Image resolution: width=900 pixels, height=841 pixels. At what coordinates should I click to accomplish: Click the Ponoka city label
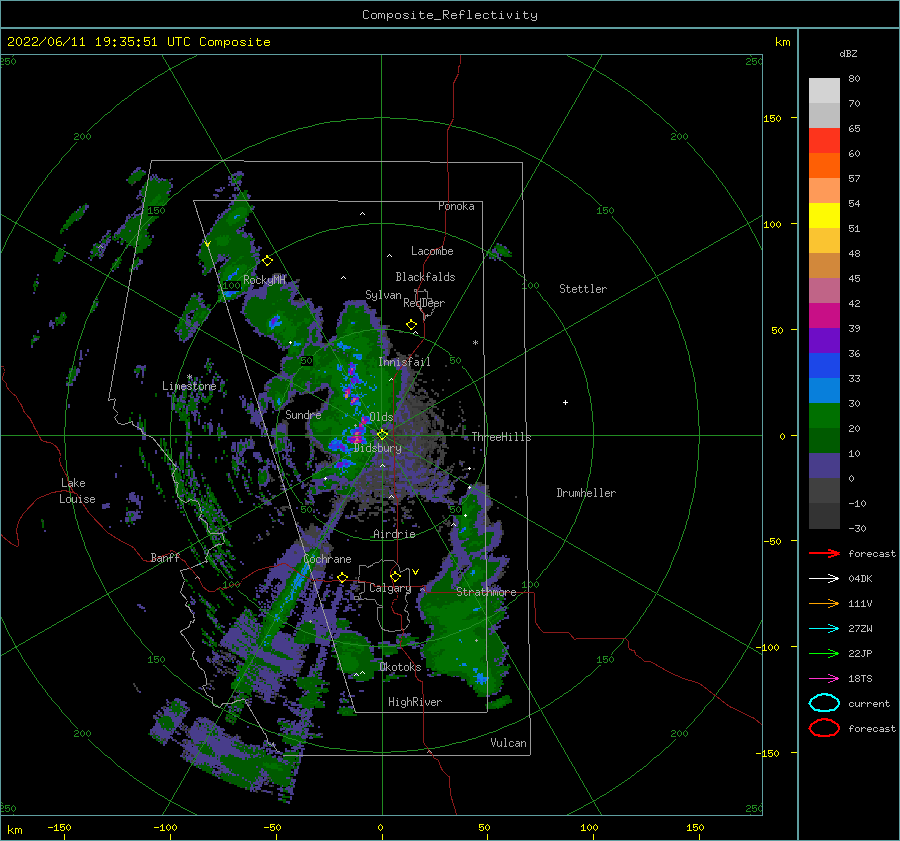456,206
